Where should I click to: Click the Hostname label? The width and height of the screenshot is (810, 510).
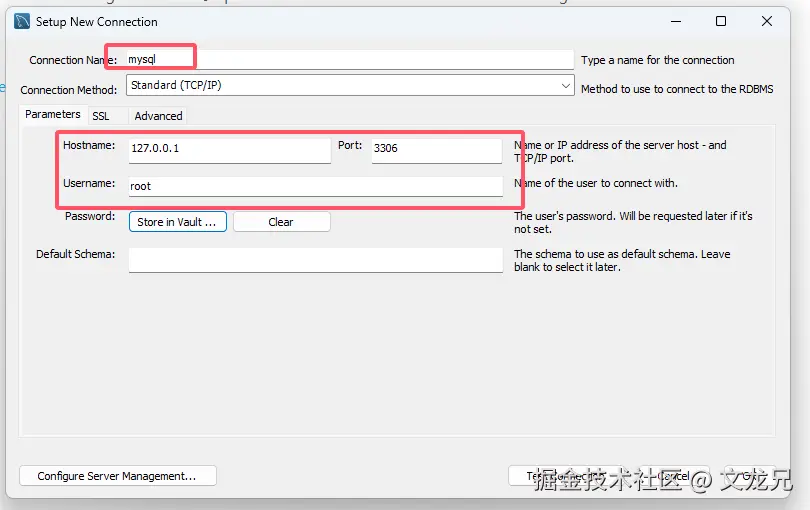[89, 146]
